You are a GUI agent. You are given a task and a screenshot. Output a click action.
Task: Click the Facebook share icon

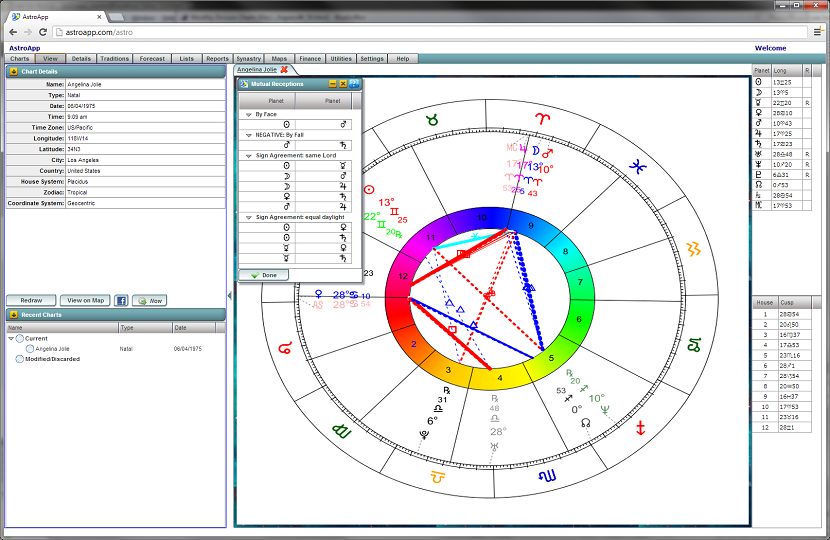pos(121,300)
